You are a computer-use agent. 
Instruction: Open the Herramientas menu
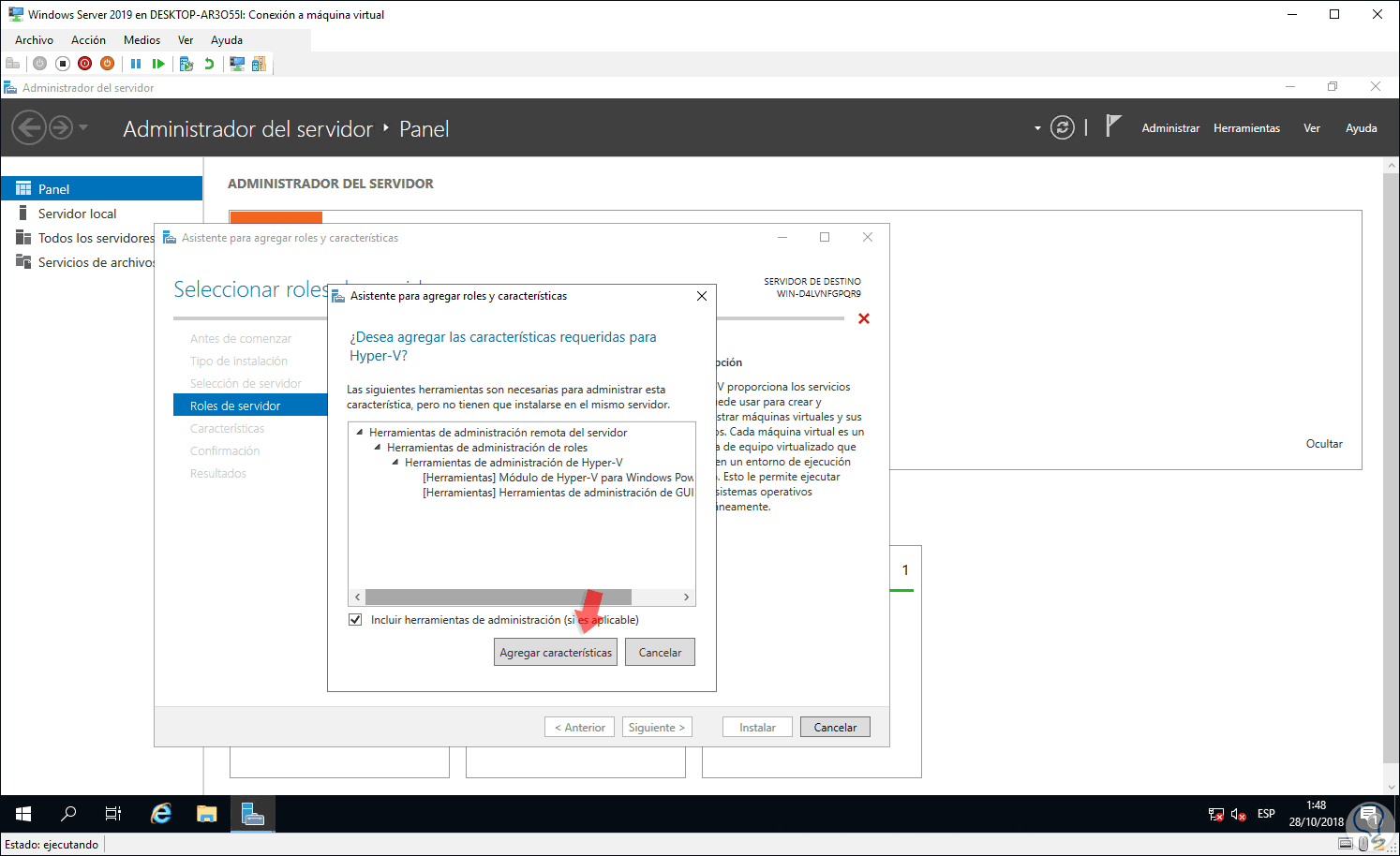pos(1246,128)
